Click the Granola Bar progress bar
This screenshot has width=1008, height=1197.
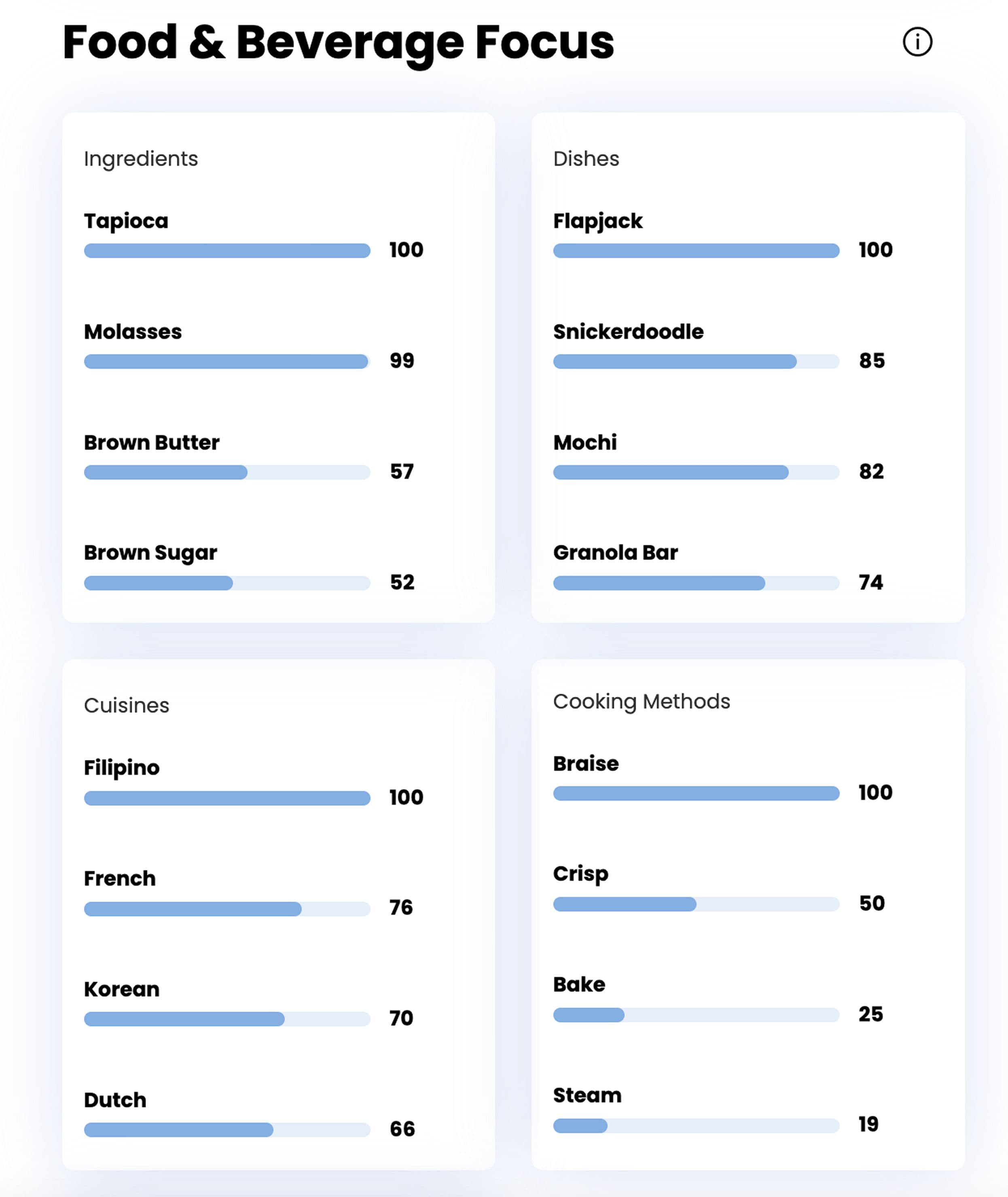coord(696,583)
